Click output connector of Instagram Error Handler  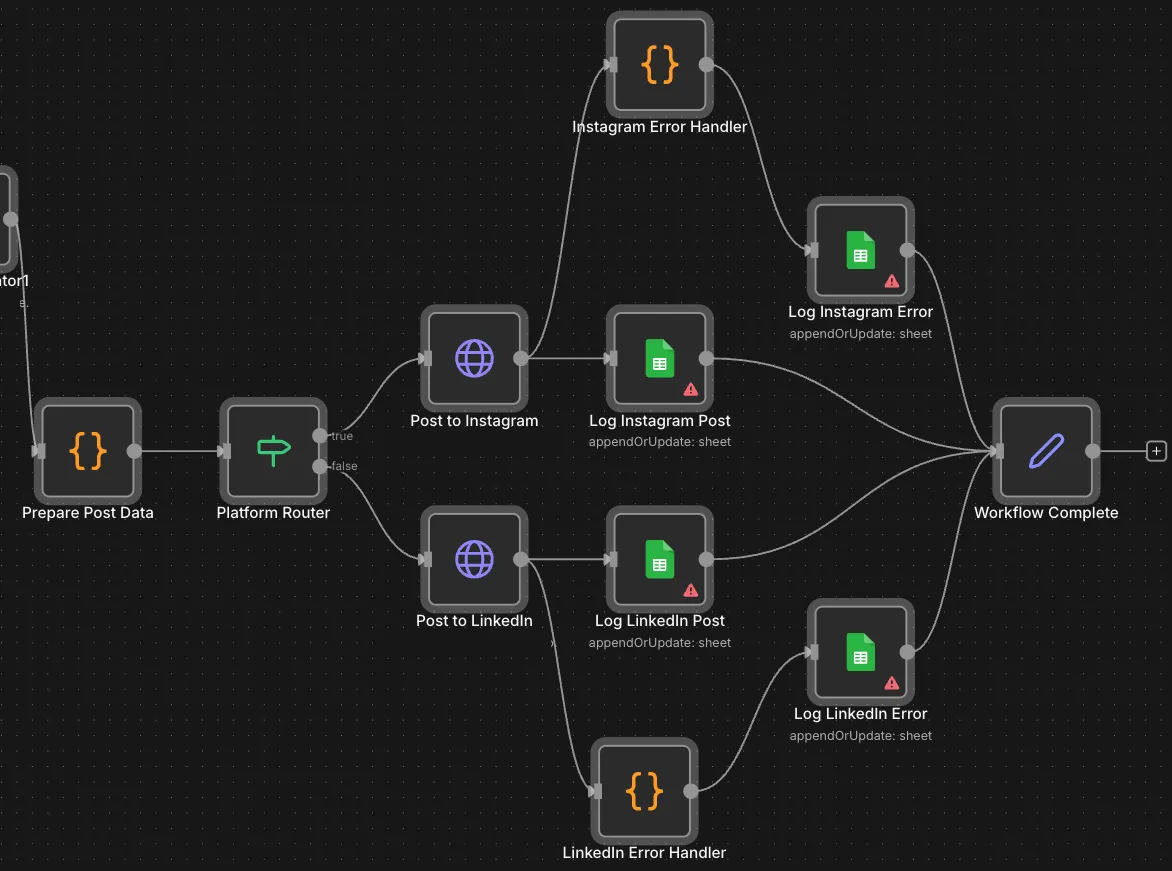pyautogui.click(x=706, y=64)
